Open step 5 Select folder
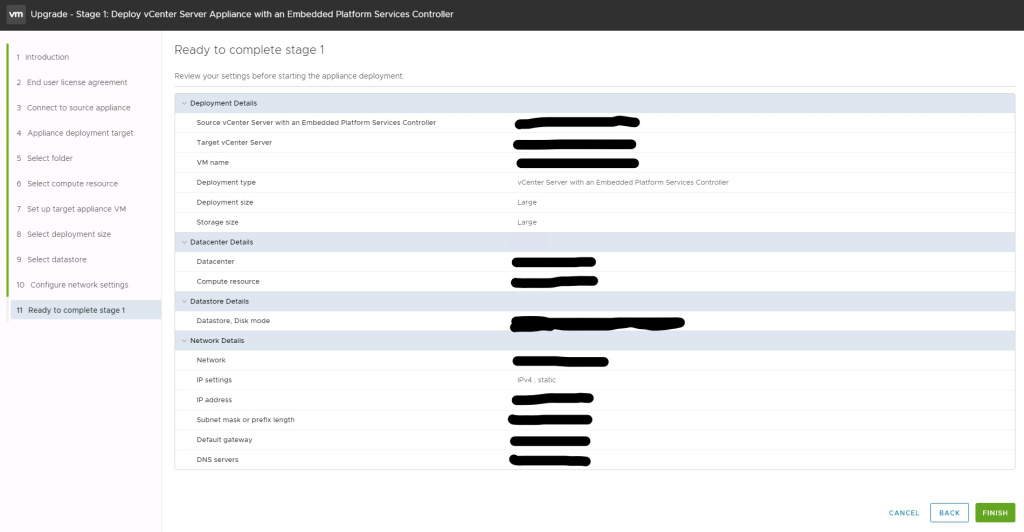The image size is (1024, 532). coord(44,159)
